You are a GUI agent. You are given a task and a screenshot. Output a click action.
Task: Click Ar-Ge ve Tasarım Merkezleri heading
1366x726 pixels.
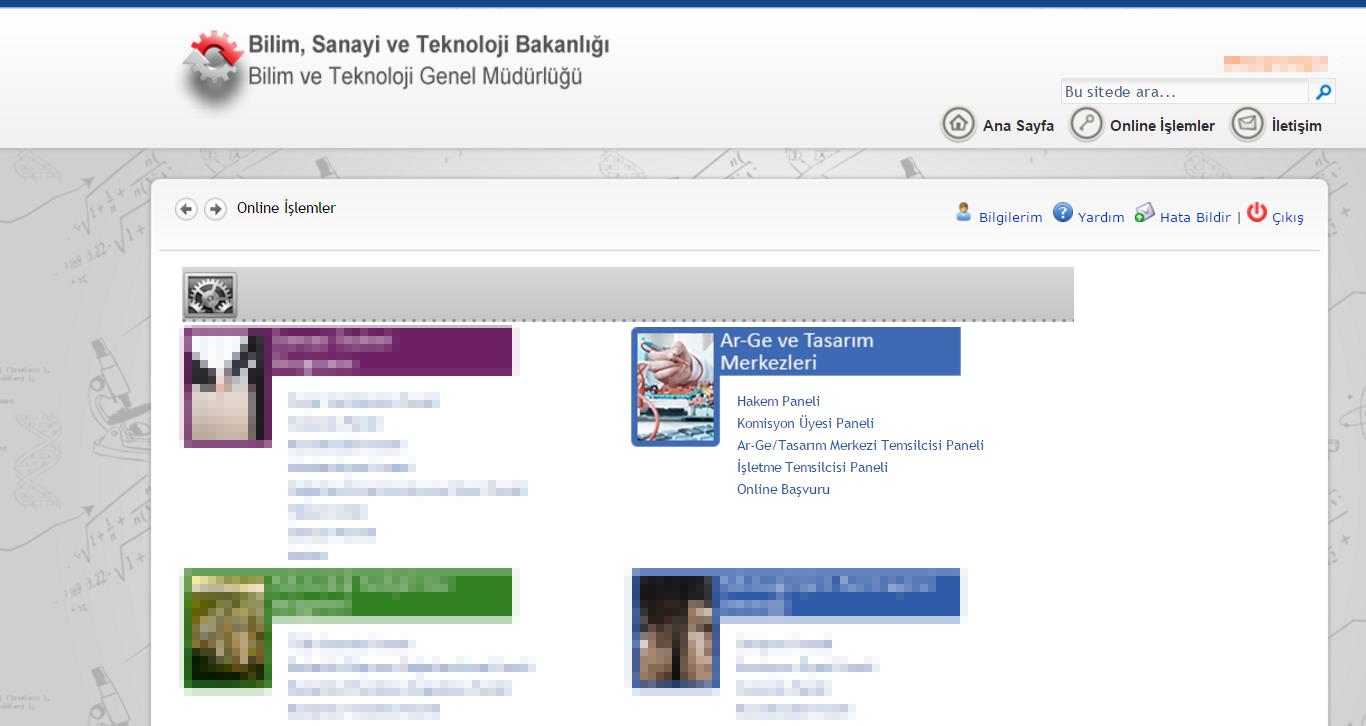[x=796, y=351]
